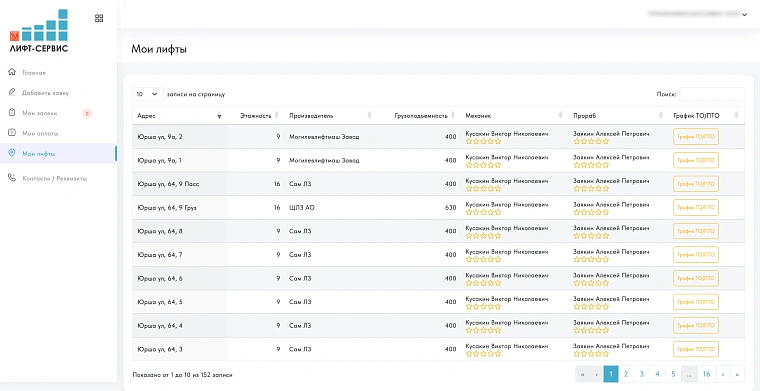The height and width of the screenshot is (391, 760).
Task: Give mechanic first star in the Юрша ул, 64, 8 row
Action: coord(469,236)
